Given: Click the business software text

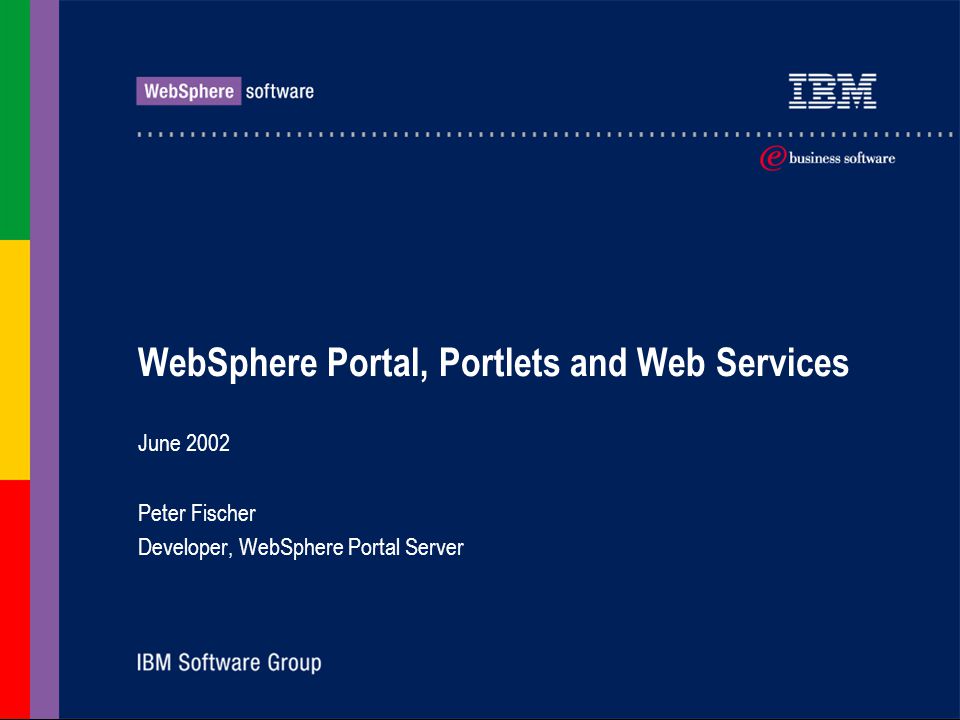Looking at the screenshot, I should (842, 158).
